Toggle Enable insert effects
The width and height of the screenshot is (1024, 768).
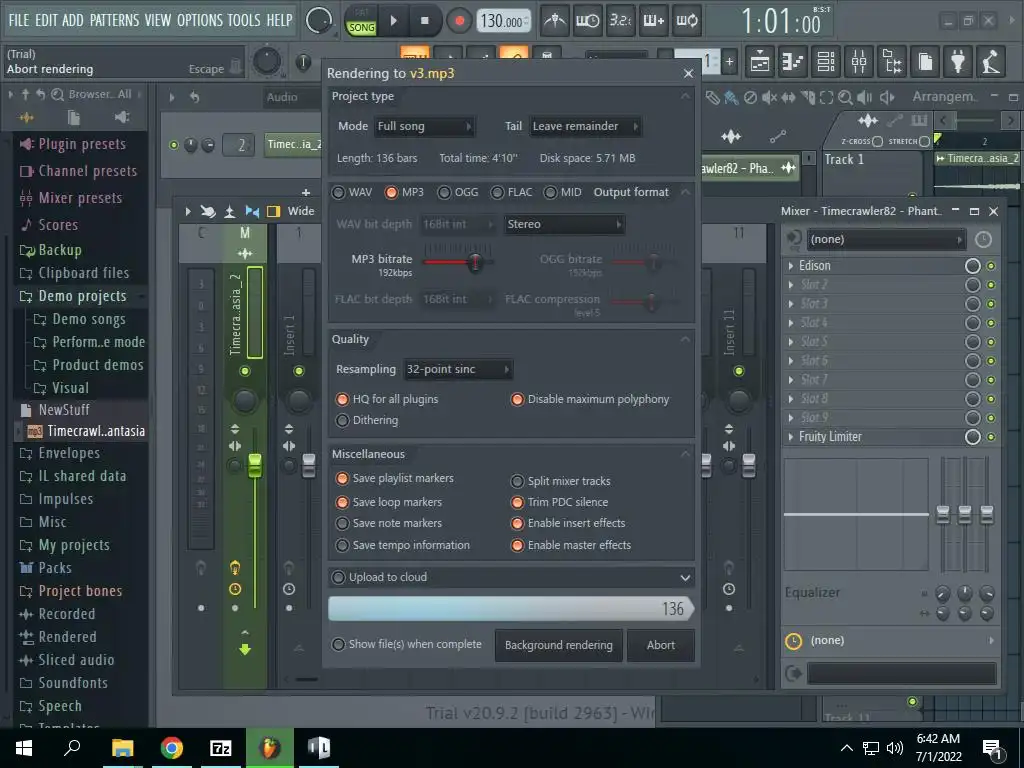coord(568,523)
